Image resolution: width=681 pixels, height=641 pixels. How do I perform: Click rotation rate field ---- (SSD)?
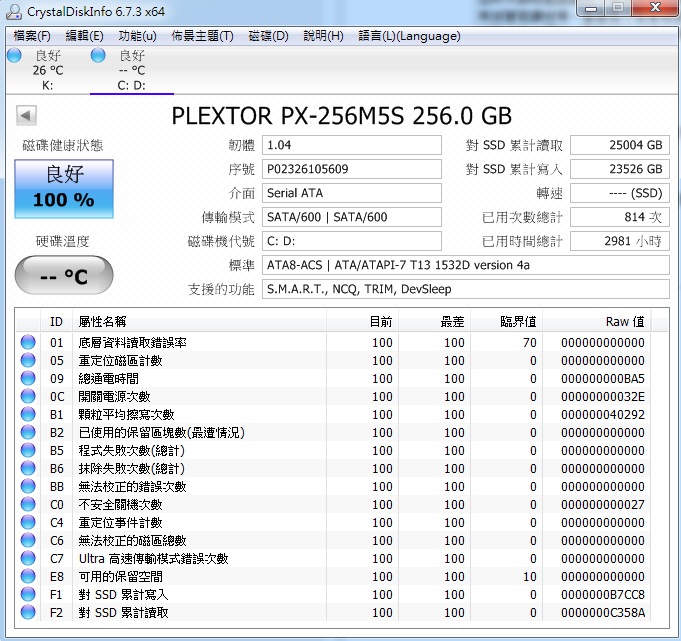[620, 193]
